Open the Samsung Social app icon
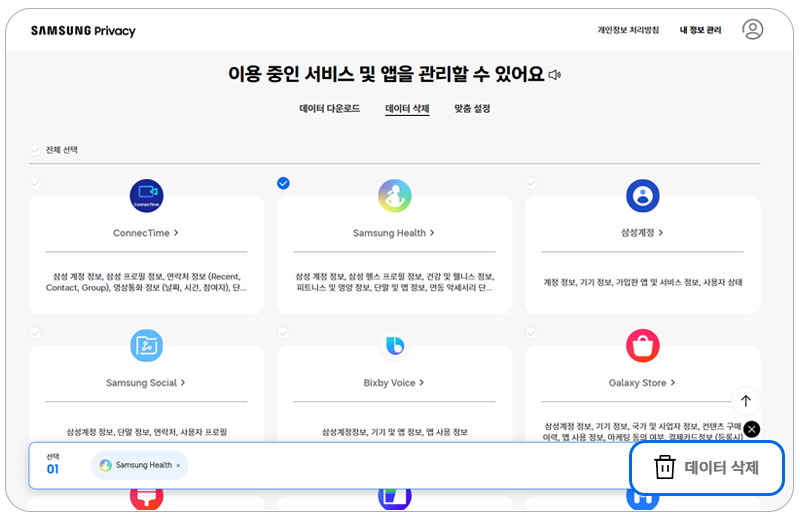The image size is (800, 515). click(146, 346)
